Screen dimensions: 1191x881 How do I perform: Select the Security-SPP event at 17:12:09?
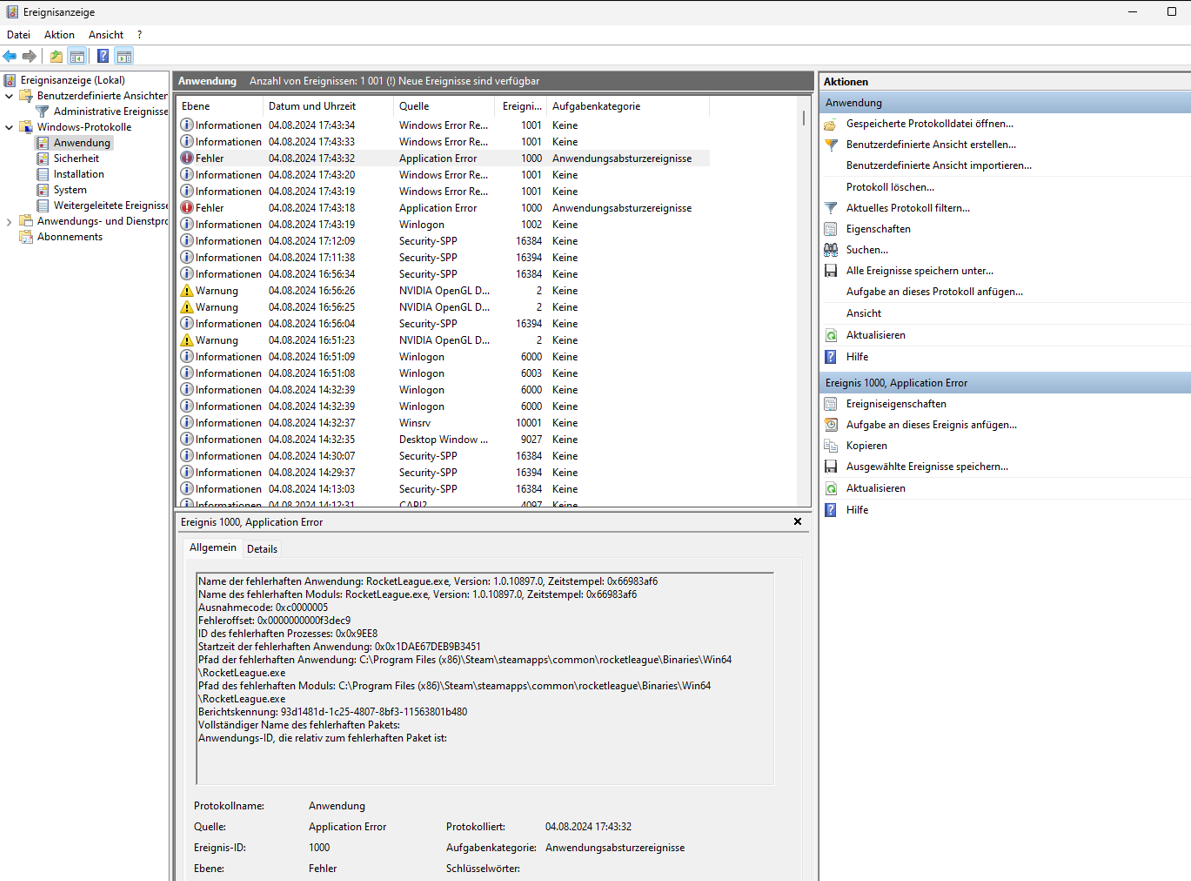pyautogui.click(x=444, y=241)
